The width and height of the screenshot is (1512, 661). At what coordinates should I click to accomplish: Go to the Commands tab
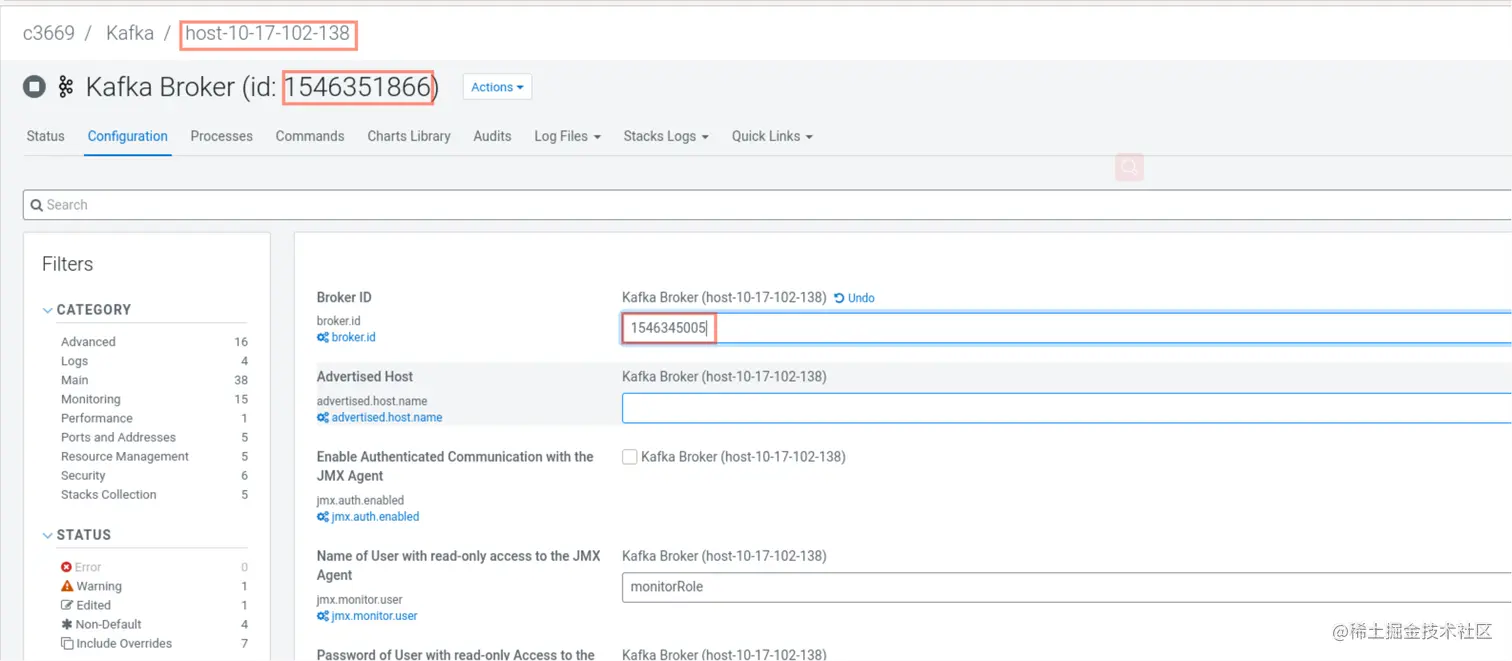coord(310,136)
